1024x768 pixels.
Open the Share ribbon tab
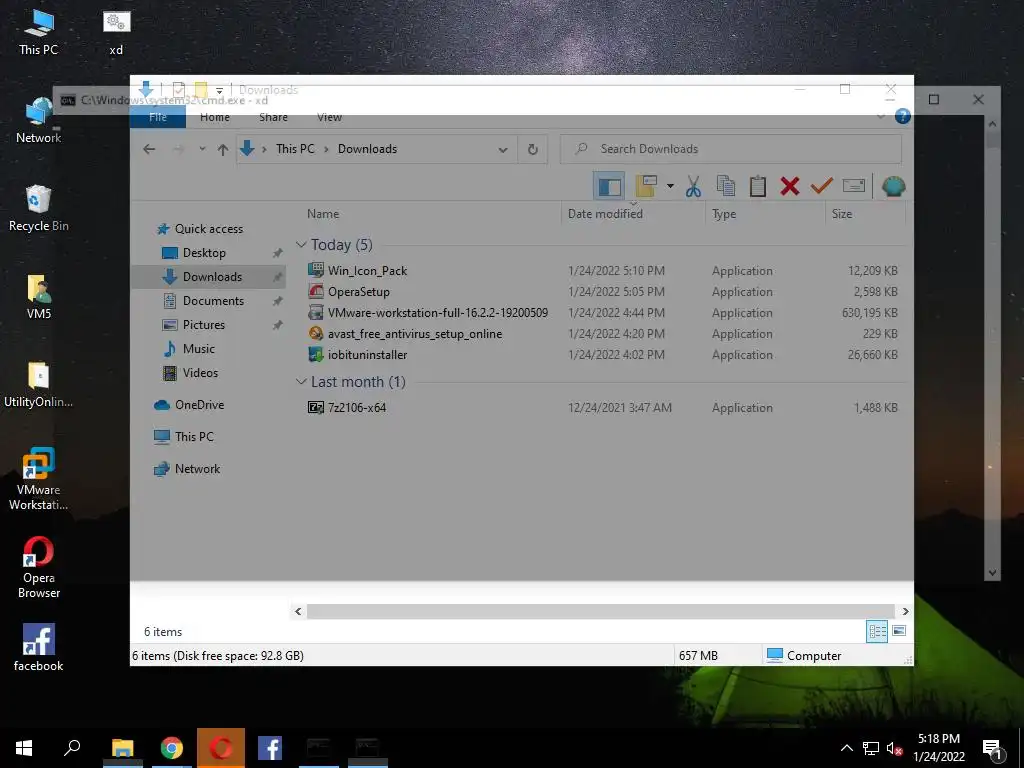(273, 117)
